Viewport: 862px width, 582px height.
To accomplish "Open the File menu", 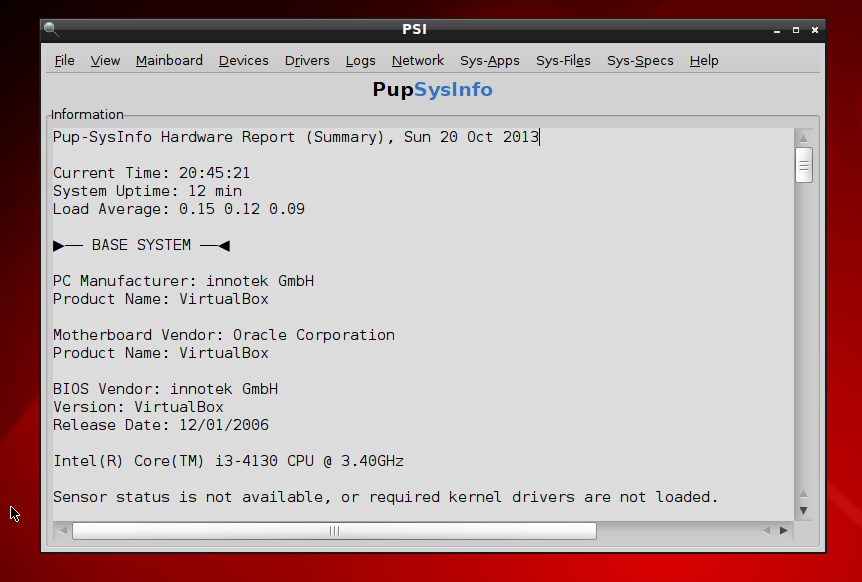I will coord(64,60).
